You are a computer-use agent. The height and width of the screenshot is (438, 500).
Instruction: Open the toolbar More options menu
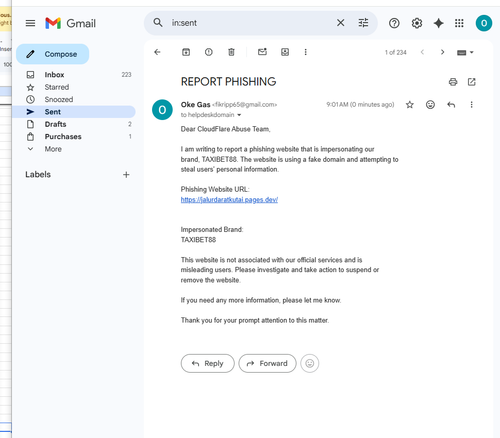pos(305,52)
